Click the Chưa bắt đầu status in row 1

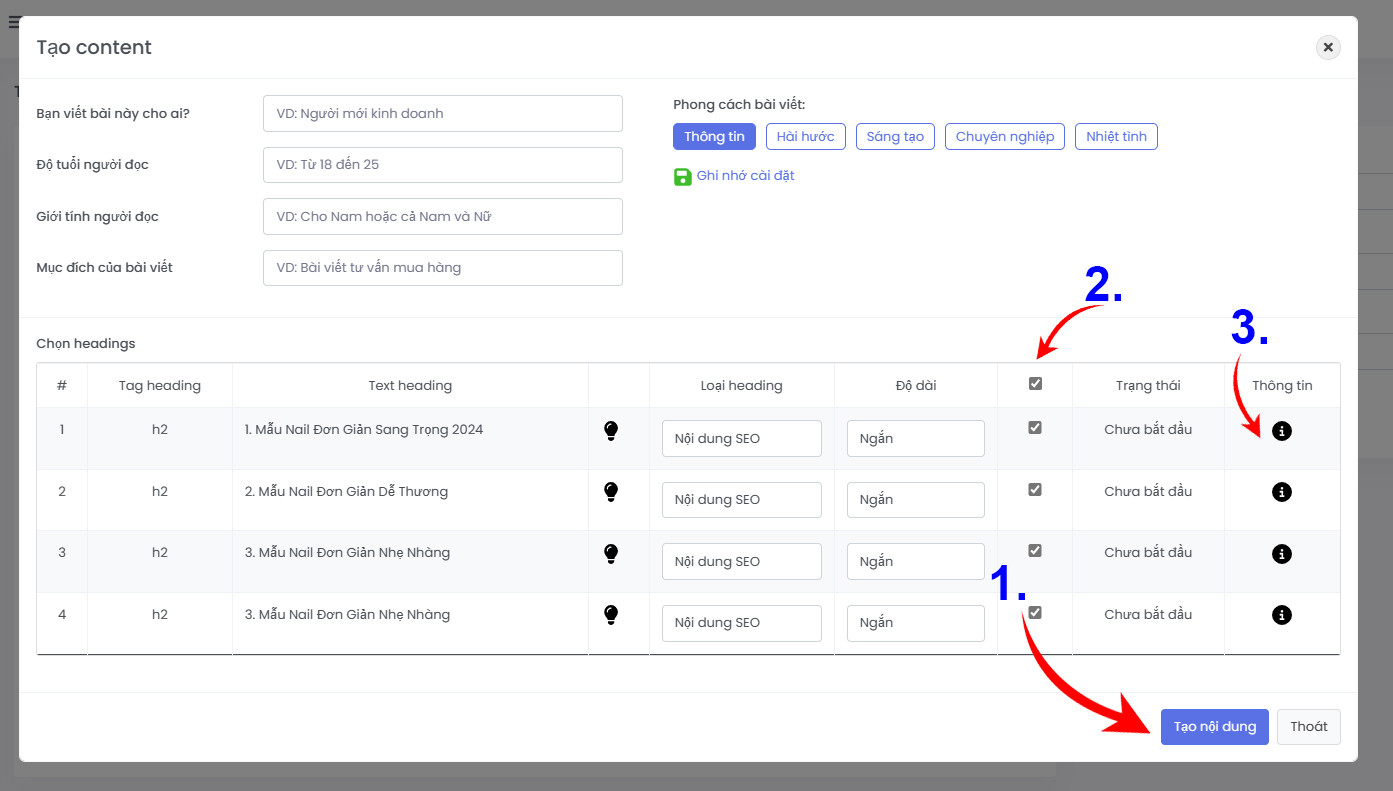pyautogui.click(x=1148, y=430)
